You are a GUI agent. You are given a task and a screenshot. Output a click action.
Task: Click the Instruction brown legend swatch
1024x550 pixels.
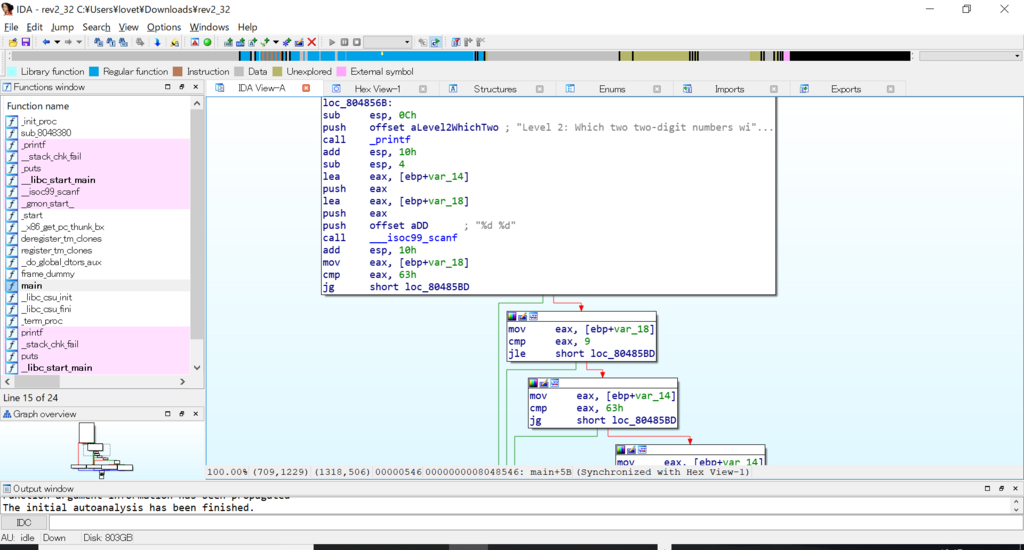(x=178, y=71)
